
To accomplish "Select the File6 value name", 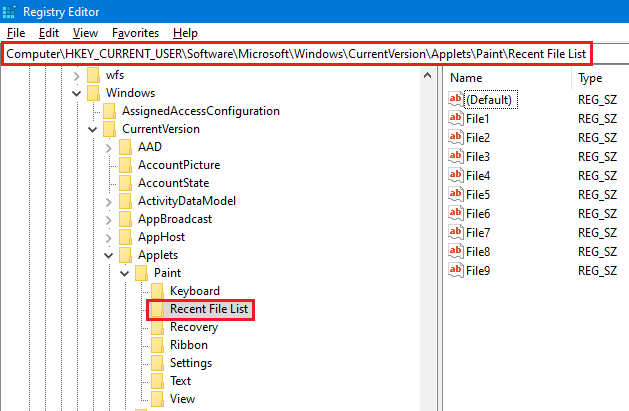I will pos(478,214).
